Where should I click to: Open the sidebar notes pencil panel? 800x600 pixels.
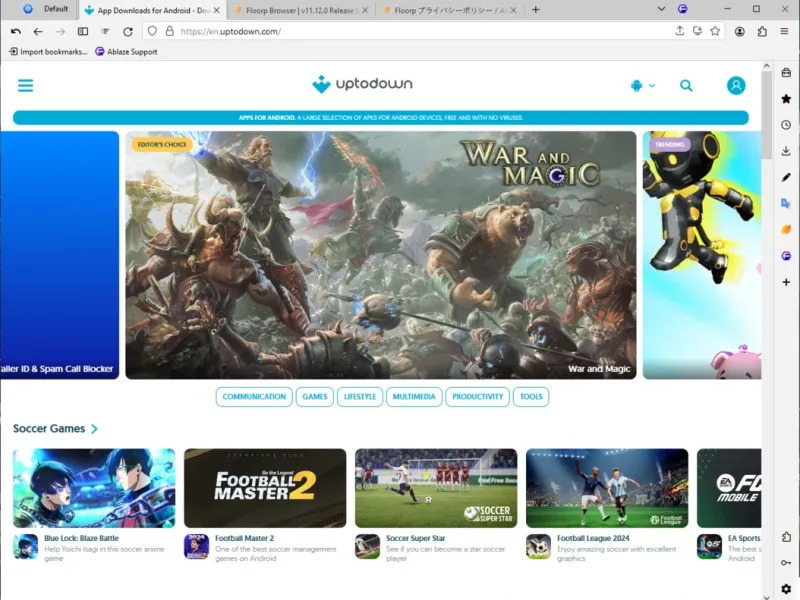[x=786, y=177]
